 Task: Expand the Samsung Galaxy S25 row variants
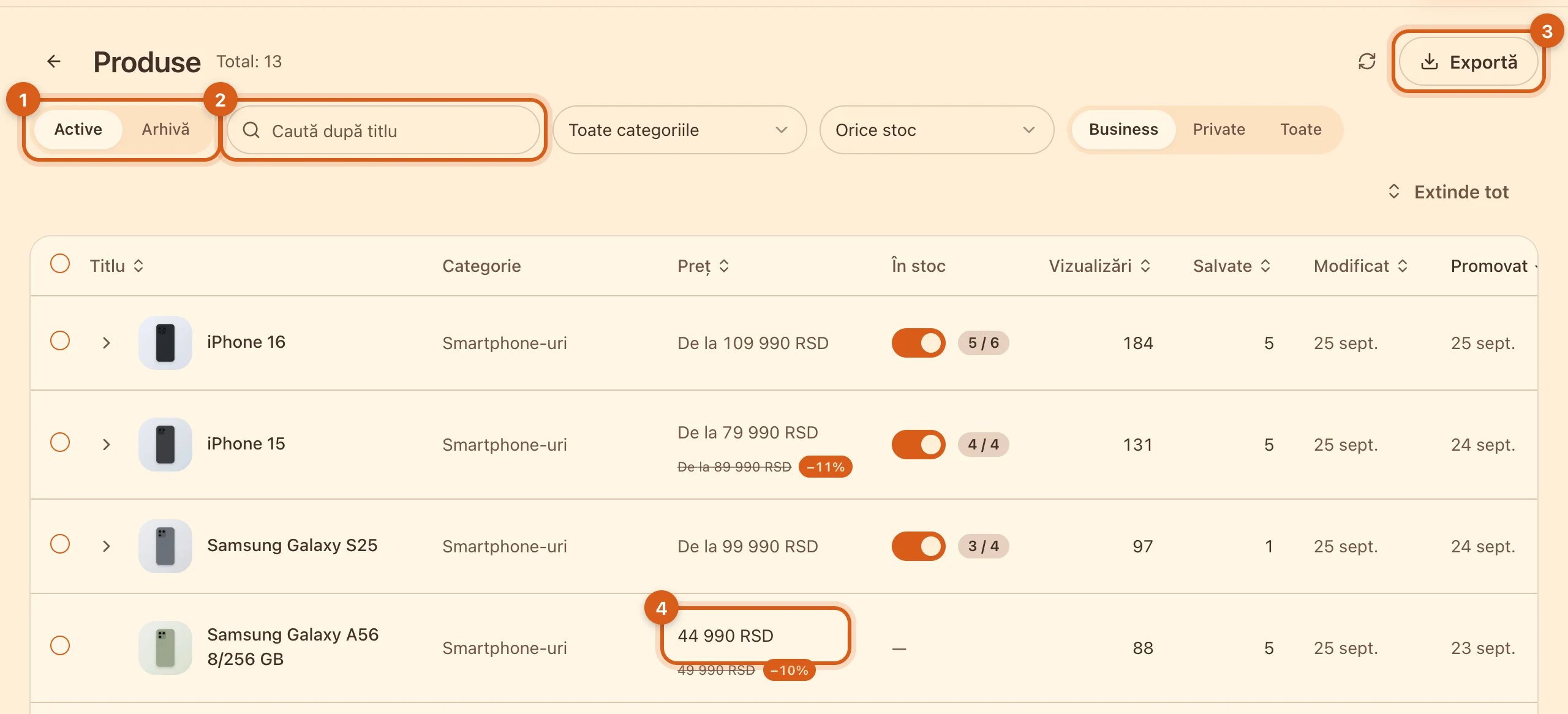point(107,546)
